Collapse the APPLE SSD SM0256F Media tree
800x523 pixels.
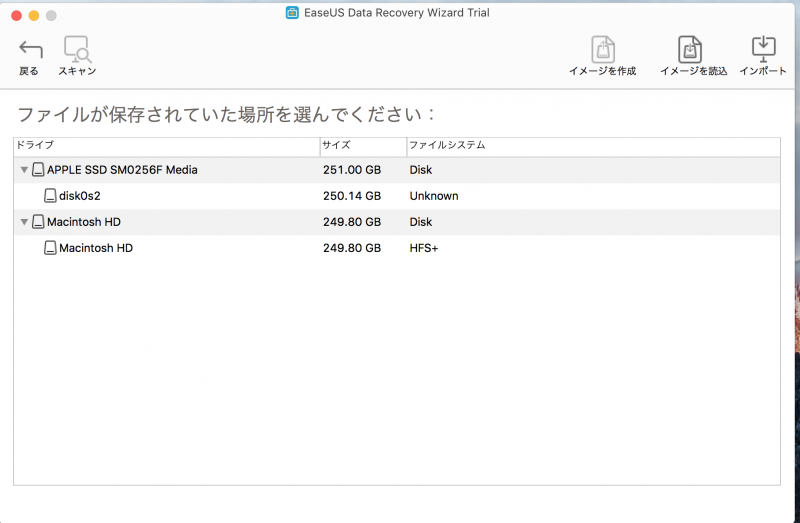tap(24, 170)
